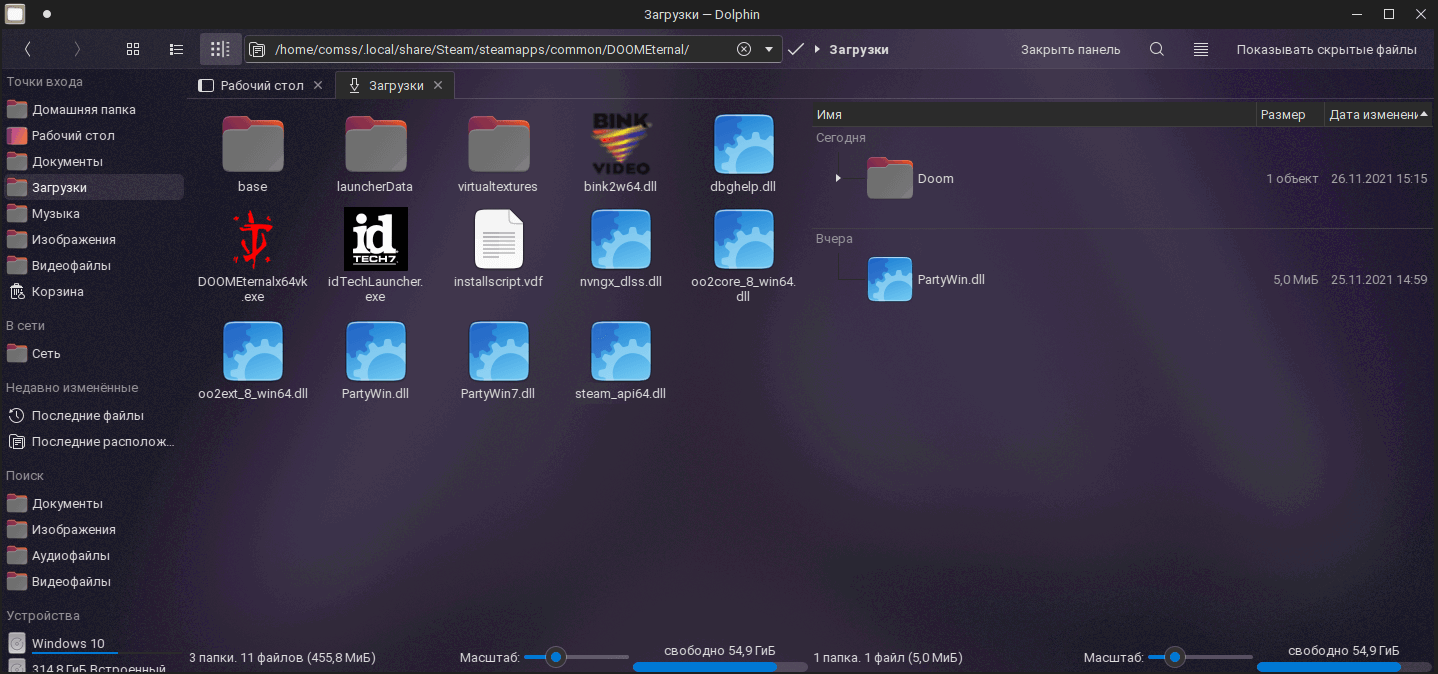Select steam_api64.dll file

coord(621,362)
